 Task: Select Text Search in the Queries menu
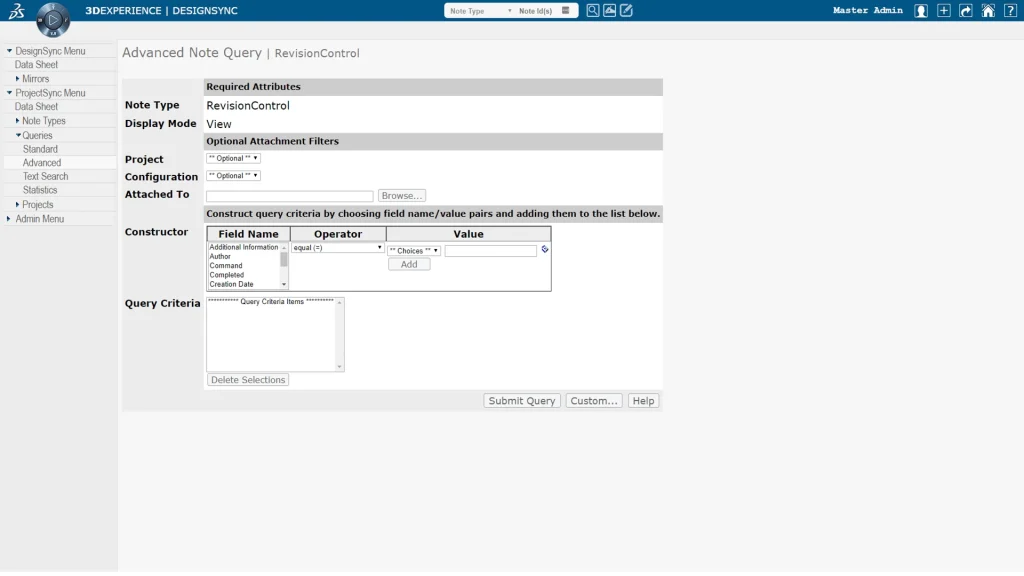(x=45, y=176)
